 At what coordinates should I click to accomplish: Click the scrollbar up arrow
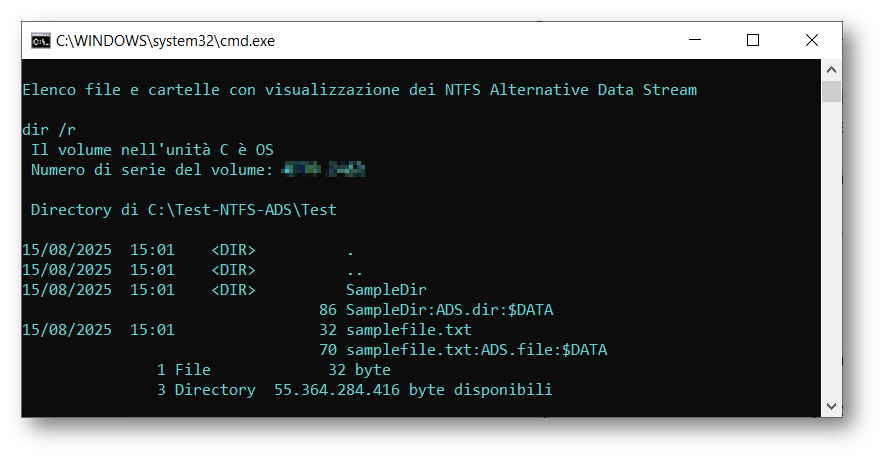click(831, 70)
